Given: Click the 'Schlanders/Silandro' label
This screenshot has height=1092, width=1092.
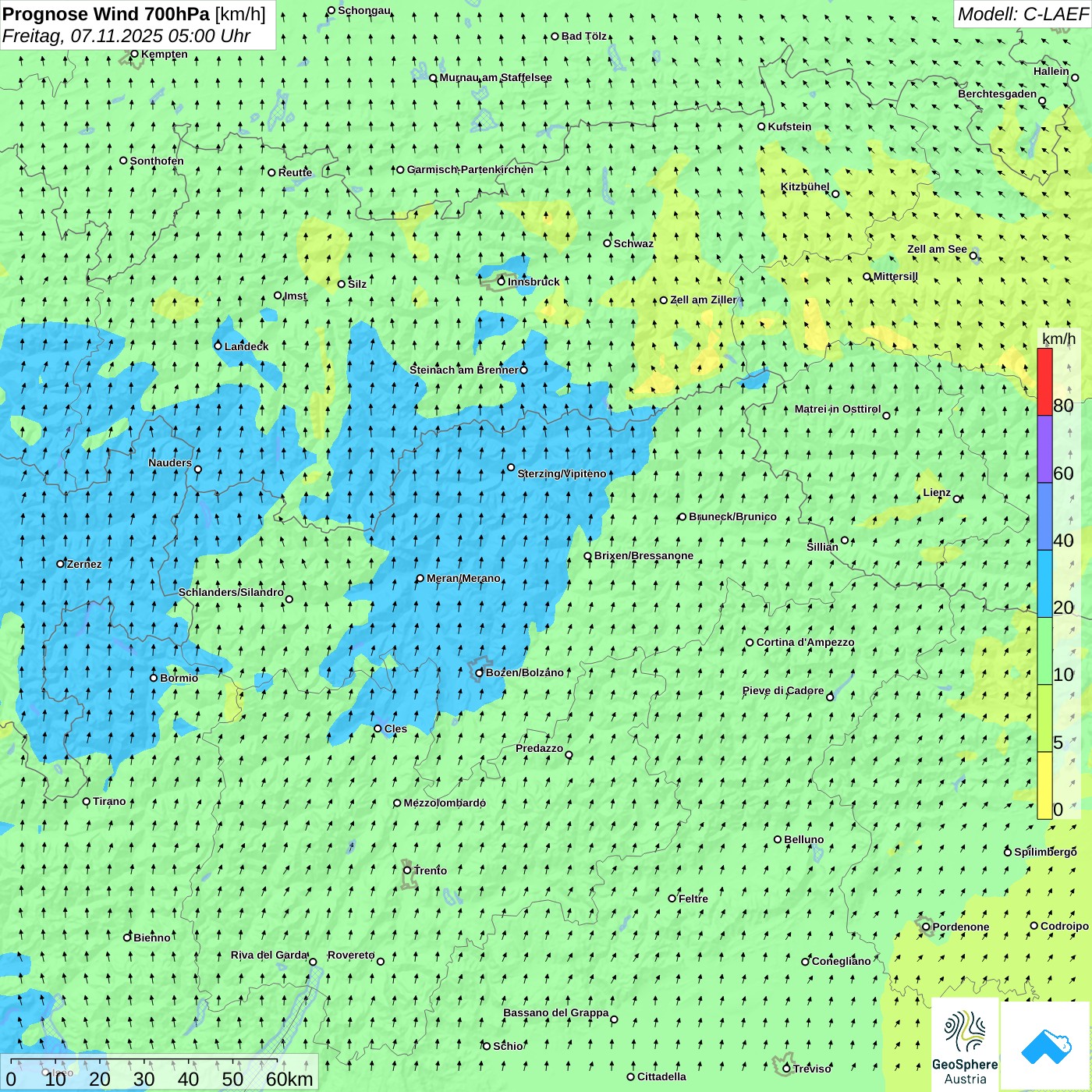Looking at the screenshot, I should click(x=231, y=592).
